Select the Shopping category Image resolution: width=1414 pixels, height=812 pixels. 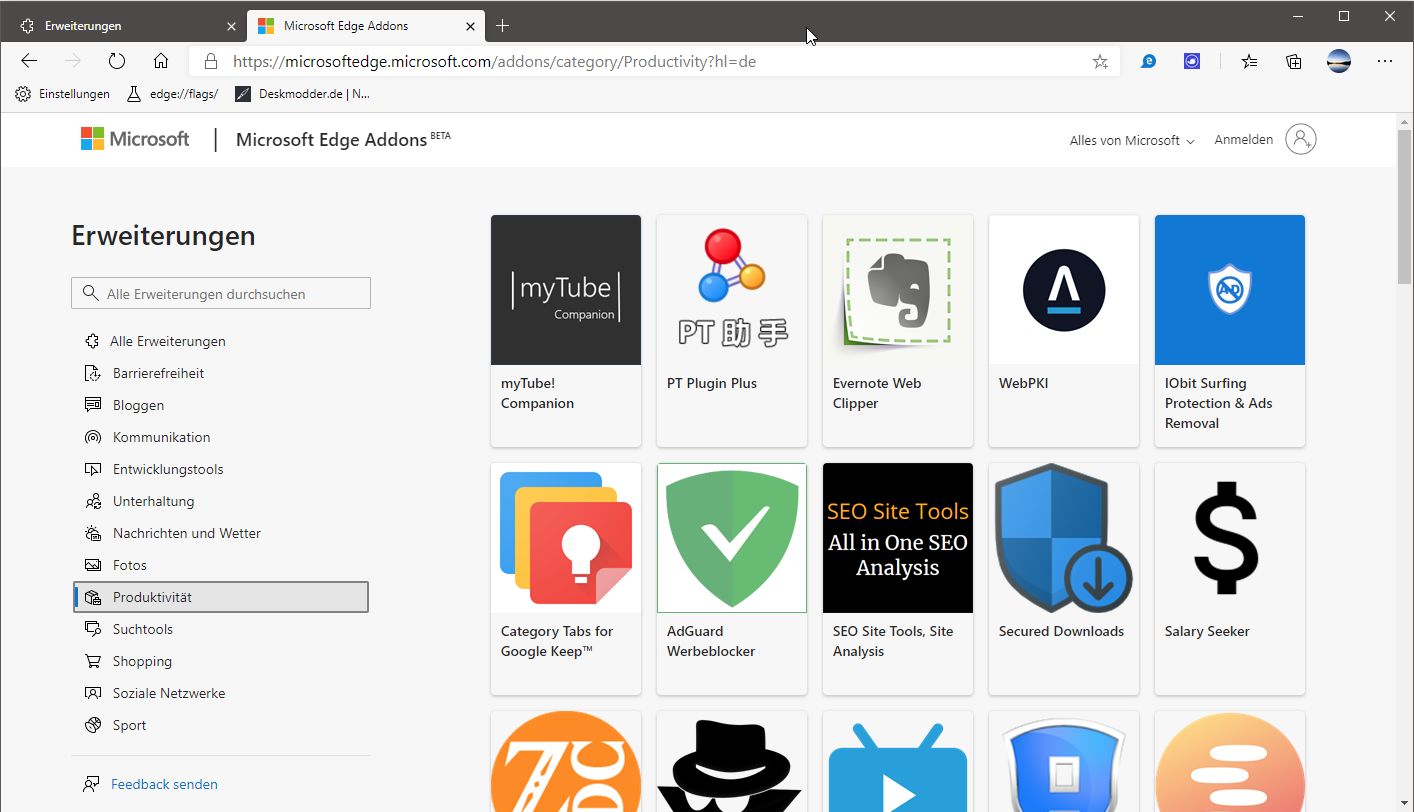click(x=221, y=661)
